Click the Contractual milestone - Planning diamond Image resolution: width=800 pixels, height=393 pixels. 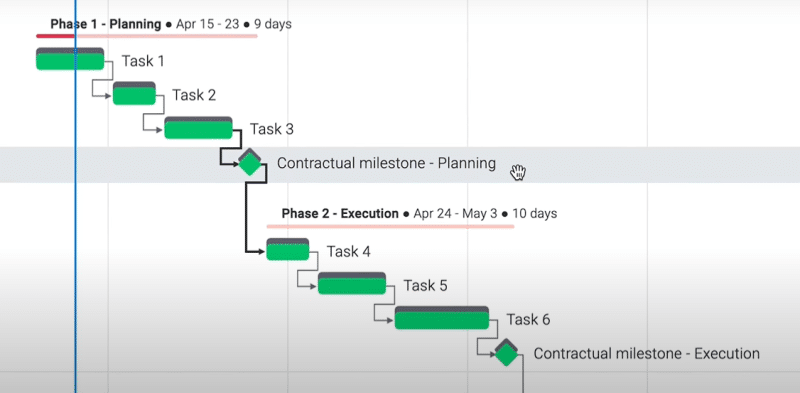[249, 163]
